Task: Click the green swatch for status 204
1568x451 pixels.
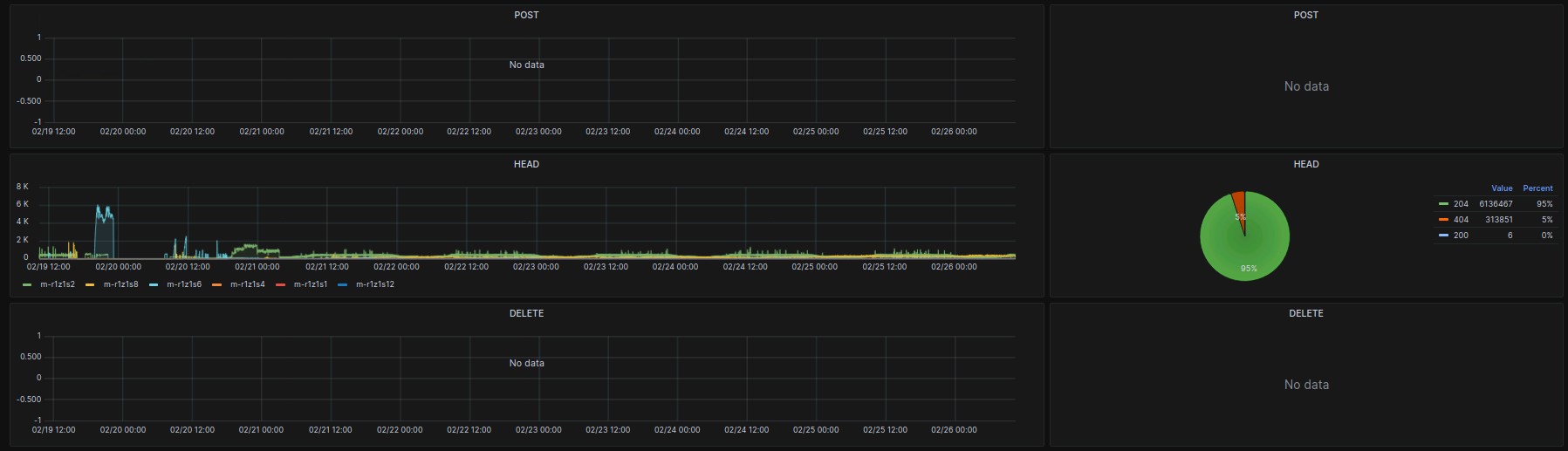Action: 1444,204
